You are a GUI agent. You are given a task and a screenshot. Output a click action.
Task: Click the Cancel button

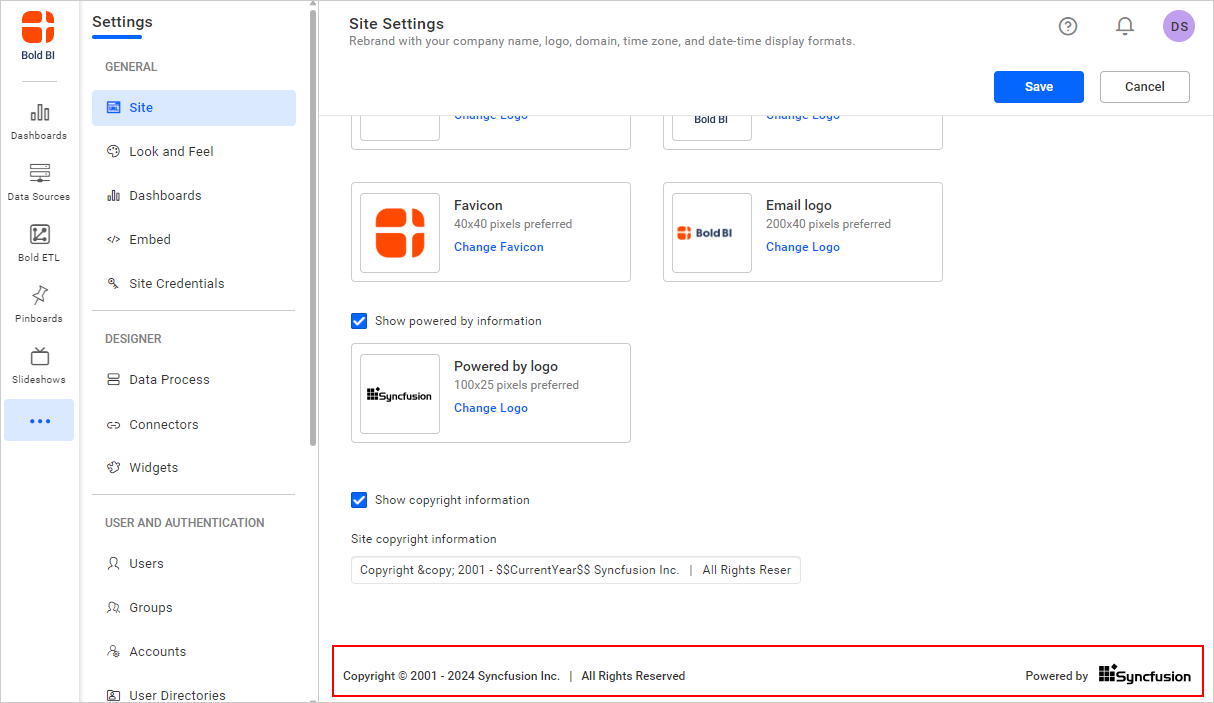click(1144, 87)
